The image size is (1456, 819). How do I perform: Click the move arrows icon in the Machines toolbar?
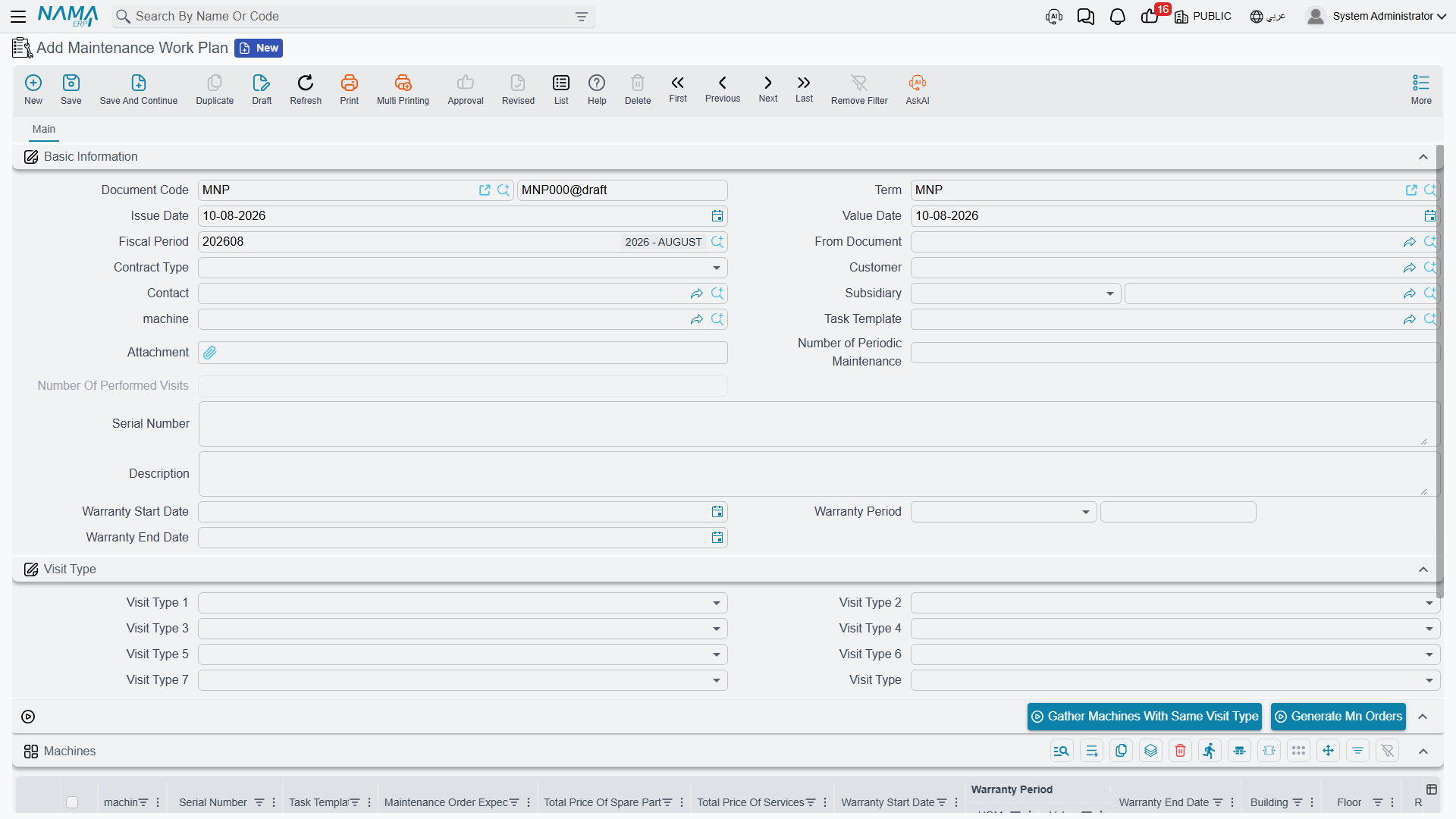coord(1329,751)
